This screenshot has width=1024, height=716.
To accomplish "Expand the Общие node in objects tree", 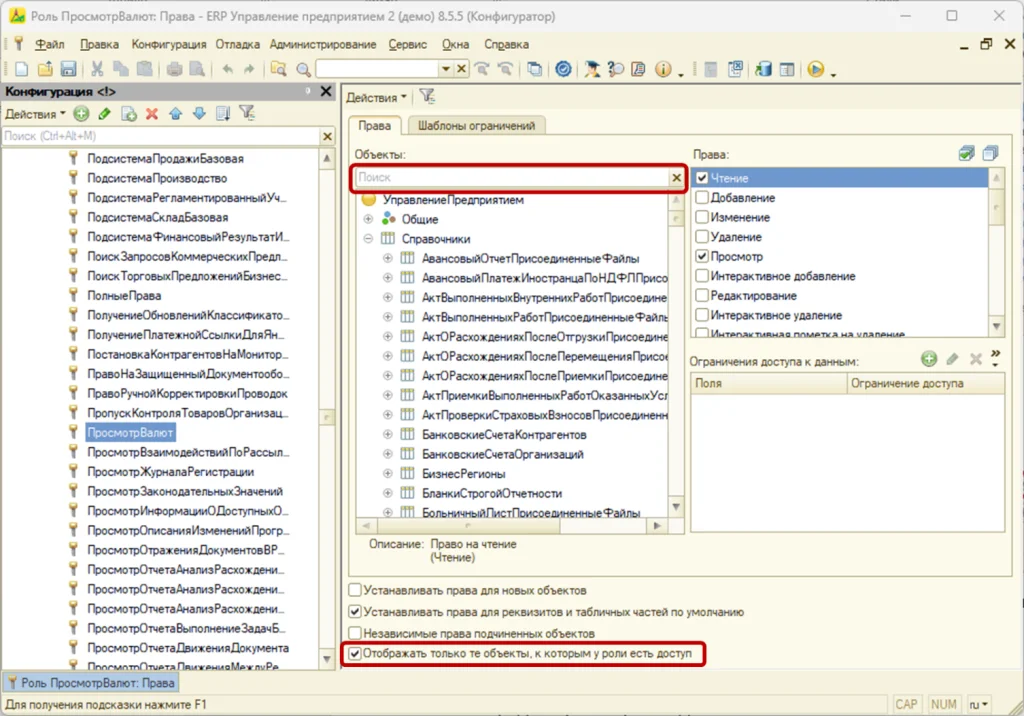I will [x=368, y=219].
